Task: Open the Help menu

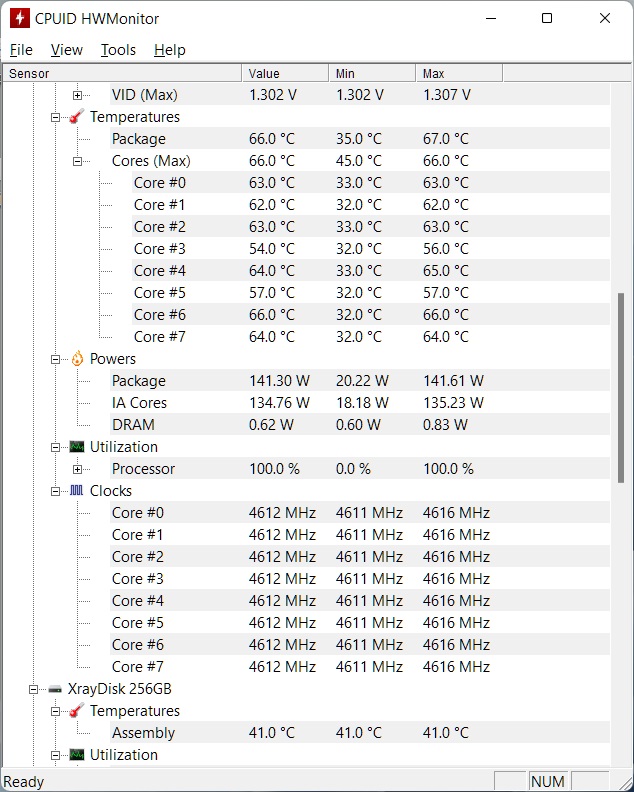Action: click(170, 50)
